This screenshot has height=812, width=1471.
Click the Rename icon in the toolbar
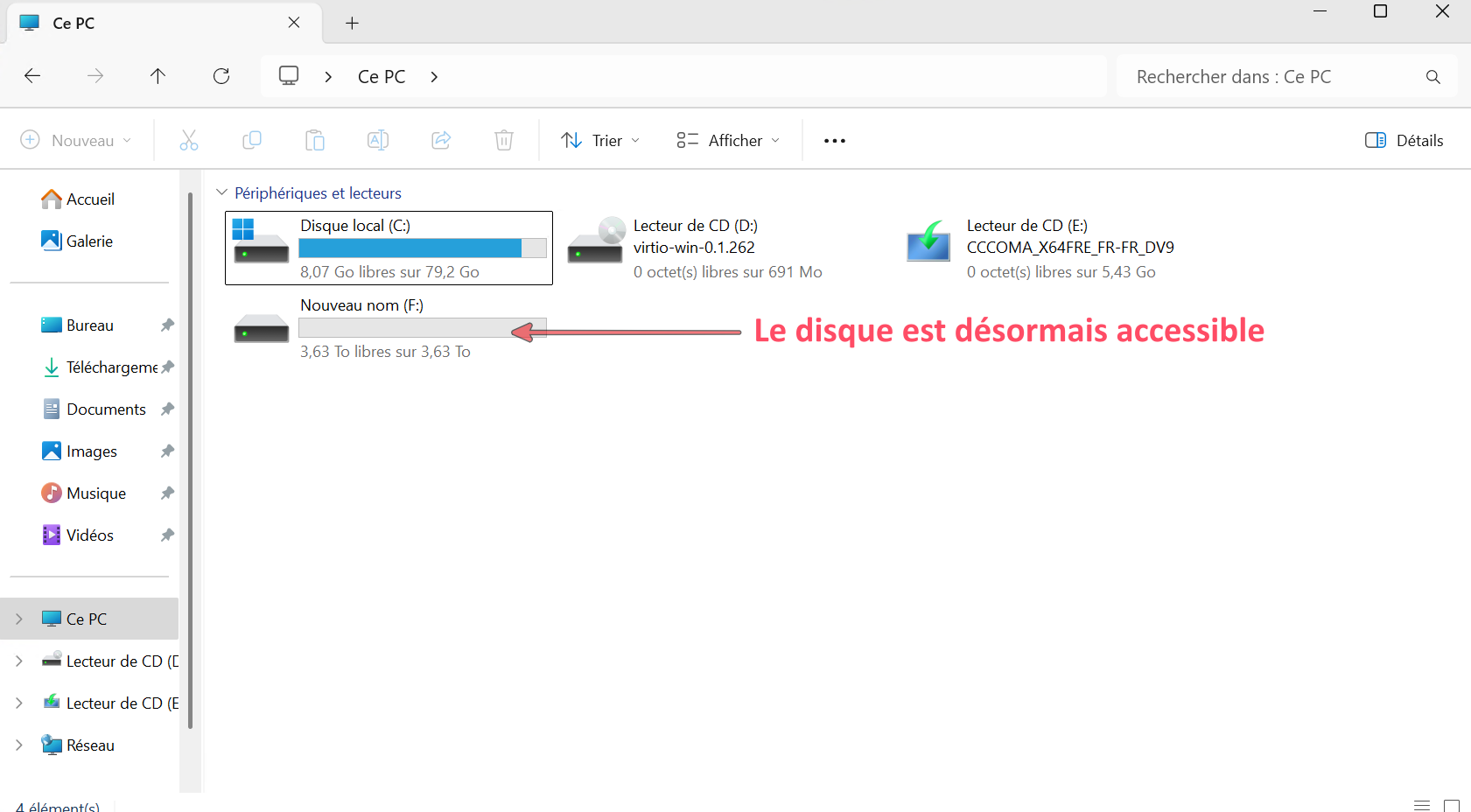pyautogui.click(x=378, y=140)
